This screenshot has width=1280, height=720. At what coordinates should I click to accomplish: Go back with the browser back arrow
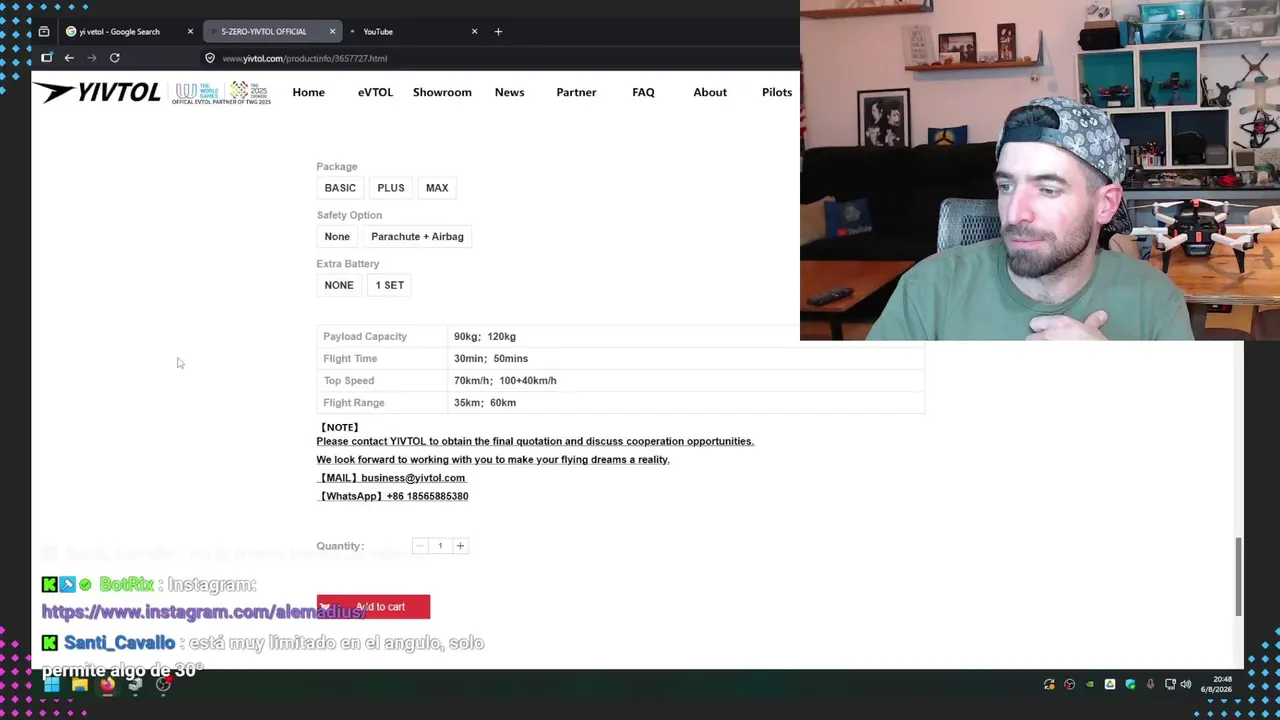[69, 58]
